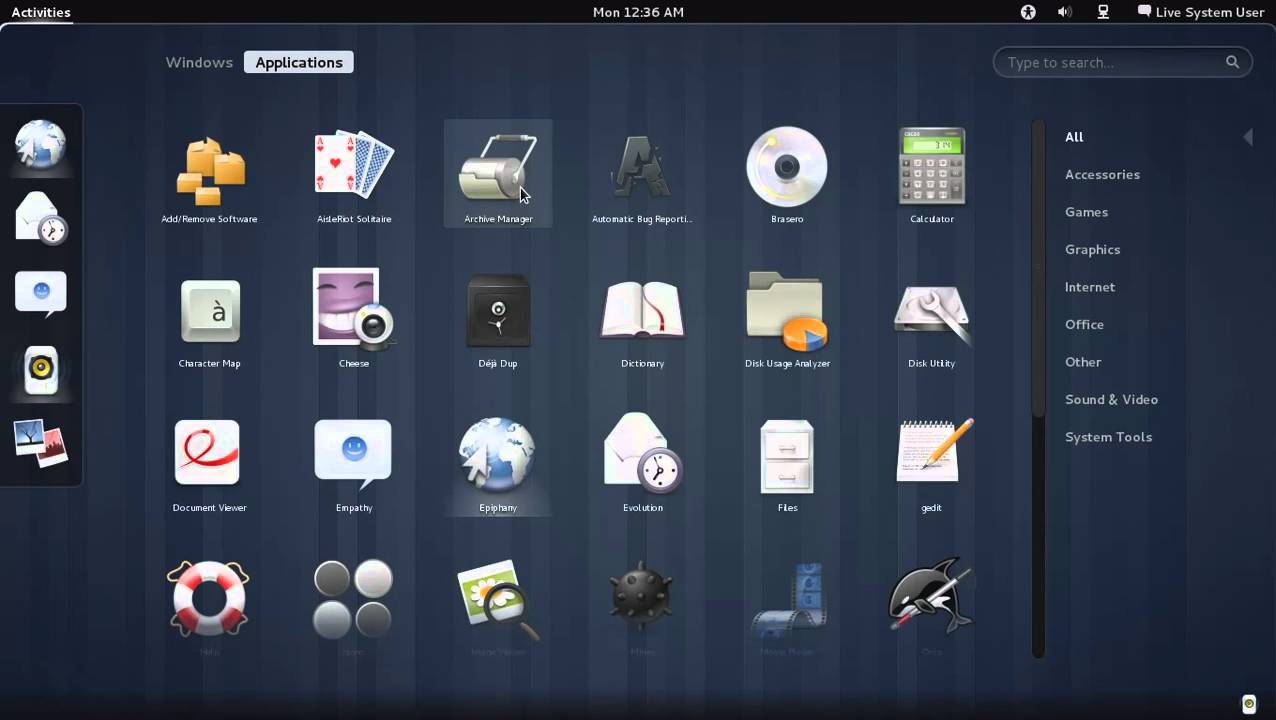The image size is (1276, 720).
Task: Launch Disk Usage Analyzer
Action: coord(787,318)
